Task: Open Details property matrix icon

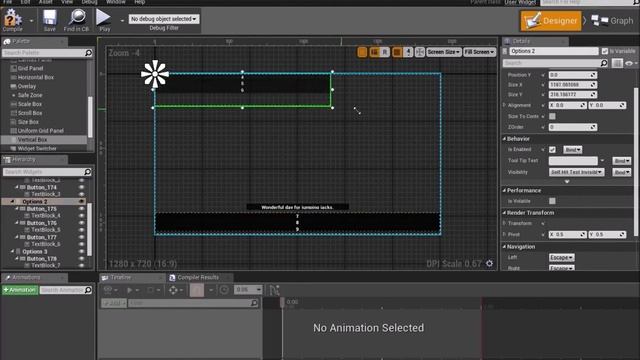Action: click(x=617, y=63)
